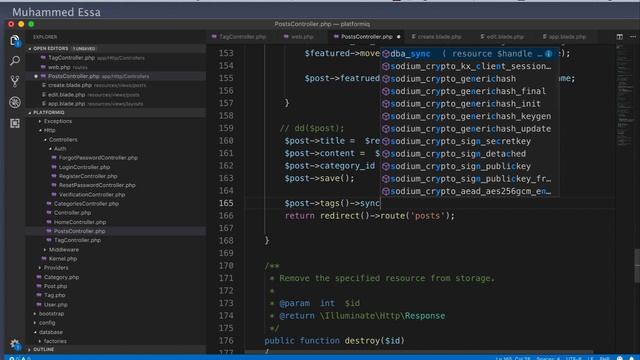Click the UTF-8 encoding in status bar

(x=573, y=358)
